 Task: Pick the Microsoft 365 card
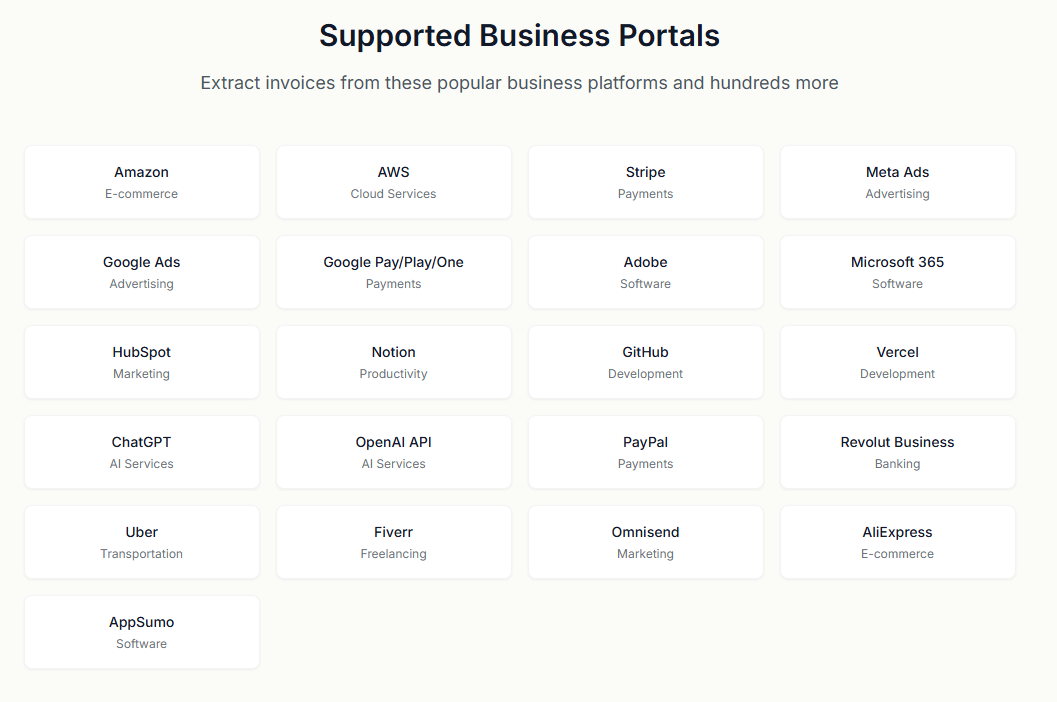(x=898, y=272)
